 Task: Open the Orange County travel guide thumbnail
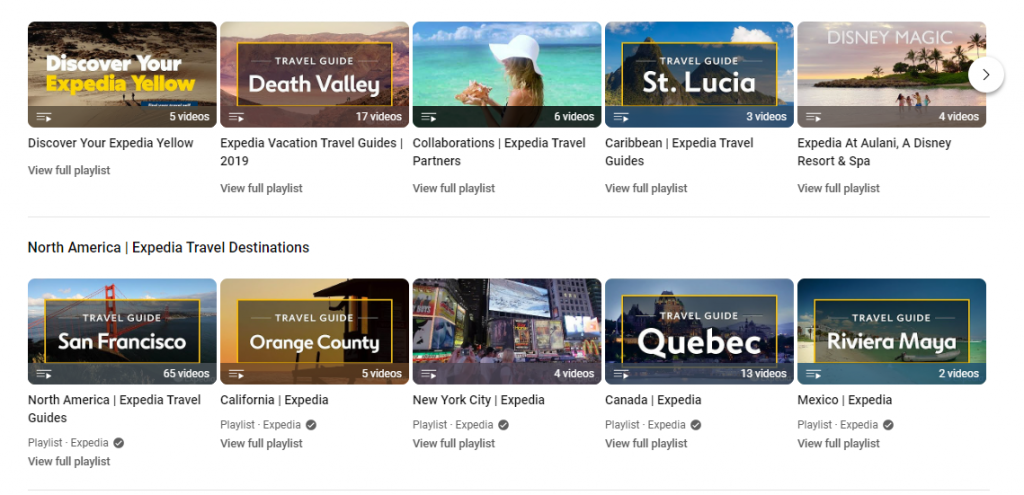click(x=314, y=331)
